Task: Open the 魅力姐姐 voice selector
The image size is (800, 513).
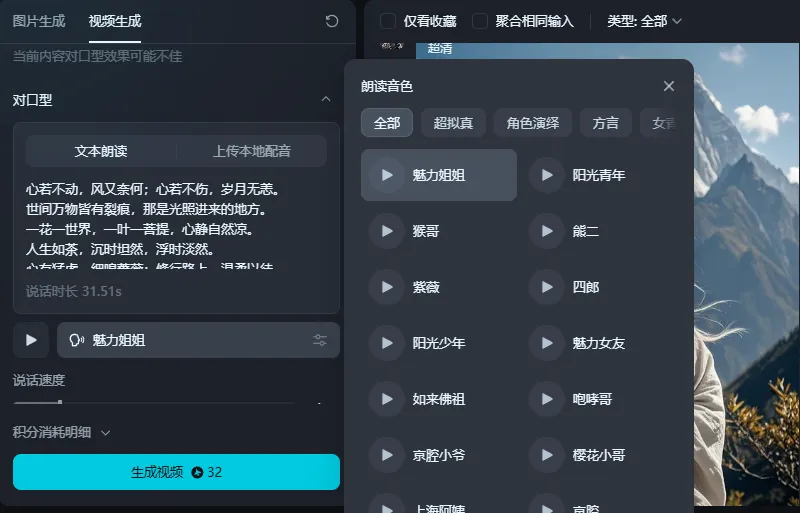Action: click(198, 340)
